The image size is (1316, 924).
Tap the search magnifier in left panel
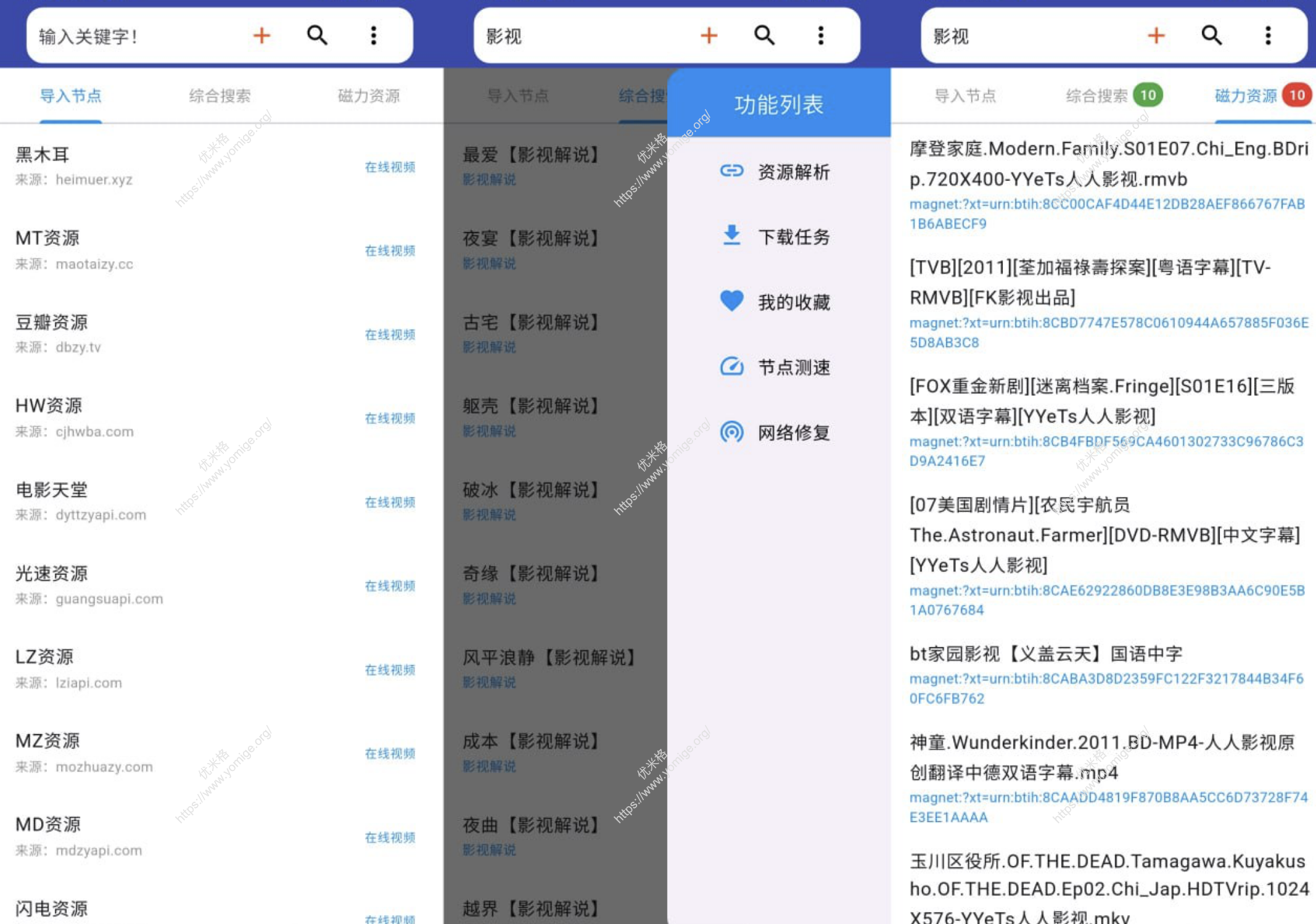click(x=317, y=36)
